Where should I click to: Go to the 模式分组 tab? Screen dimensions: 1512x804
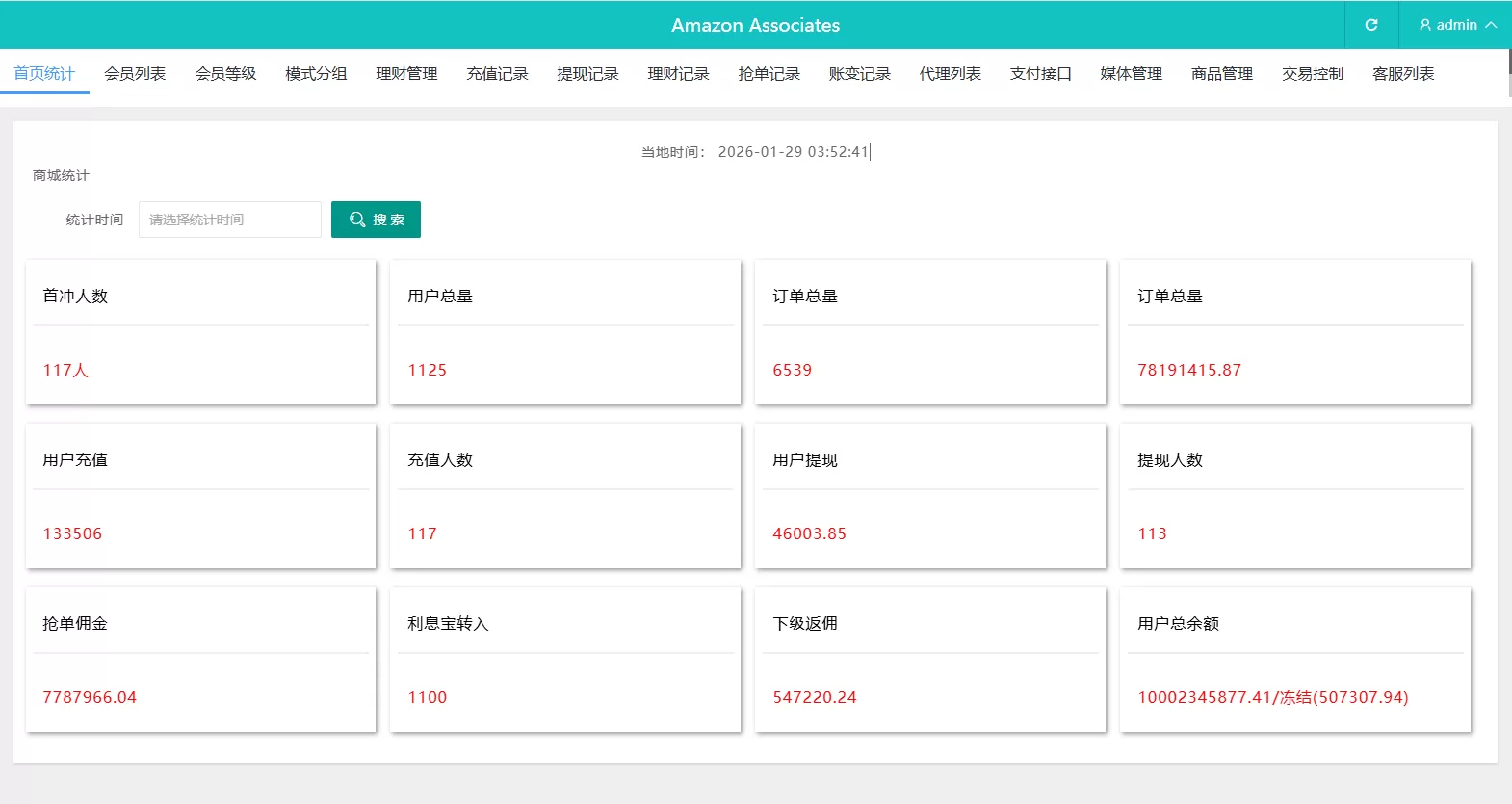pyautogui.click(x=316, y=74)
